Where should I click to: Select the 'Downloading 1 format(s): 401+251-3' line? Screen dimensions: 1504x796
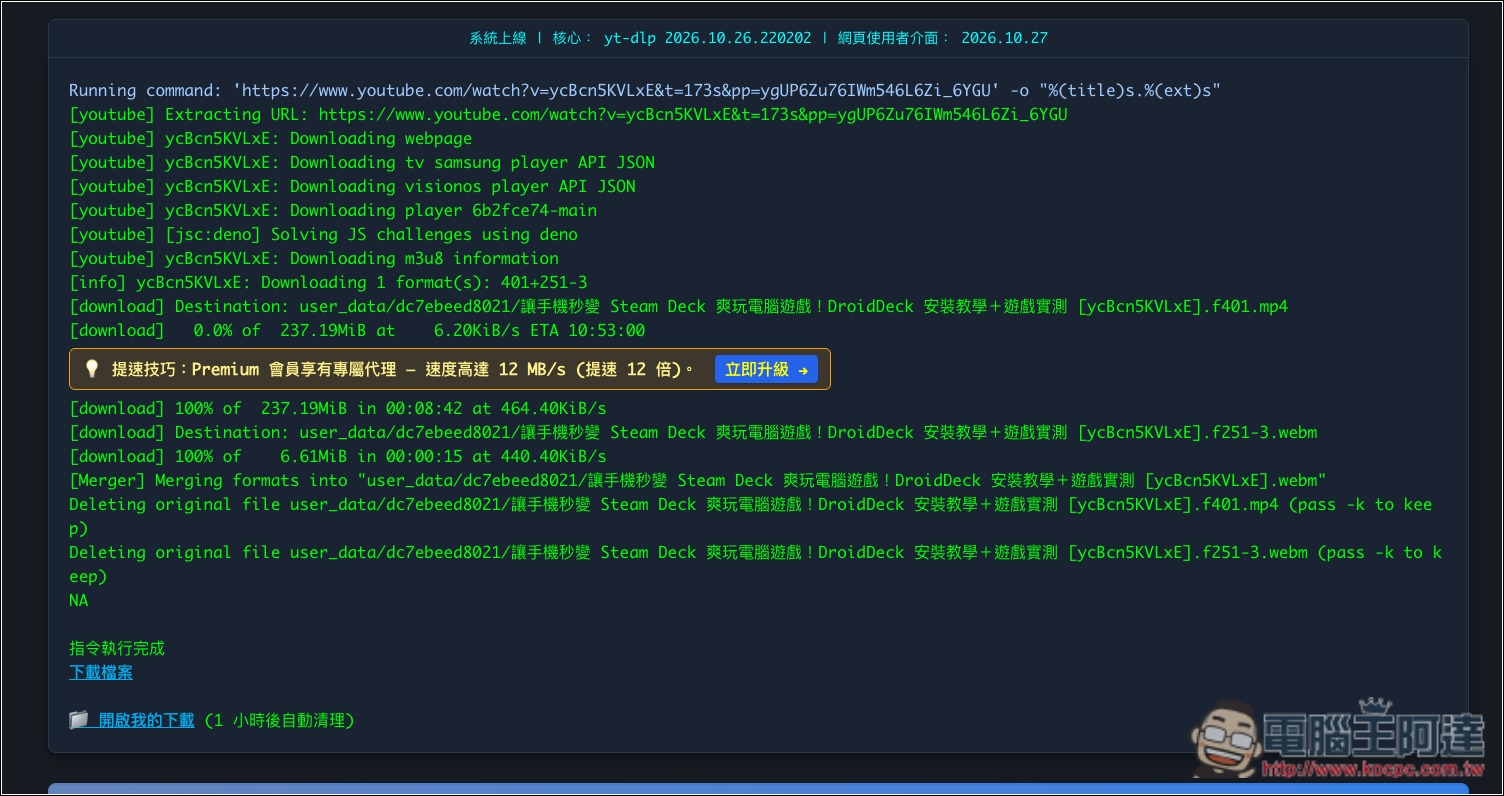click(328, 282)
